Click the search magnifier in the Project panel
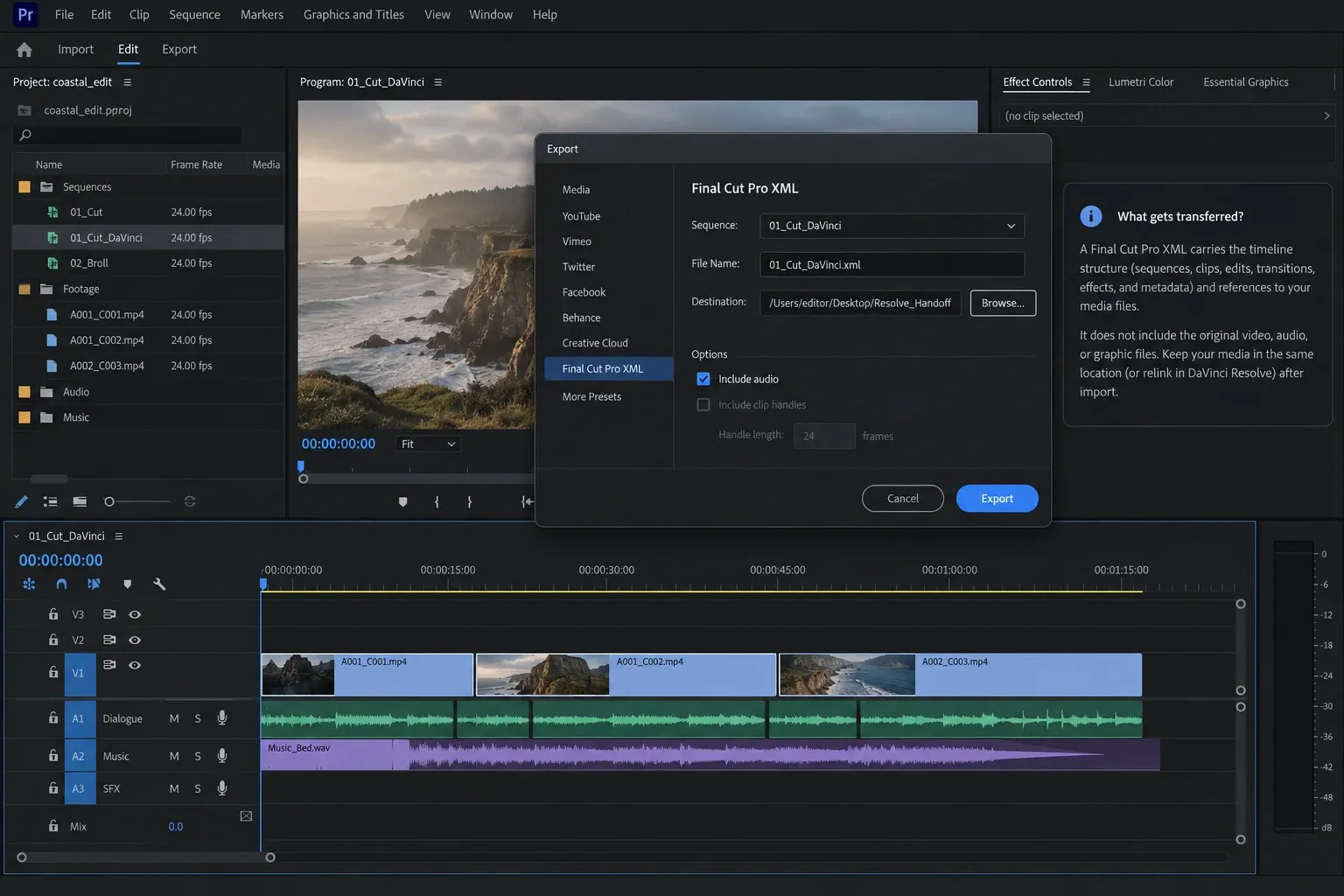The height and width of the screenshot is (896, 1344). click(x=25, y=135)
